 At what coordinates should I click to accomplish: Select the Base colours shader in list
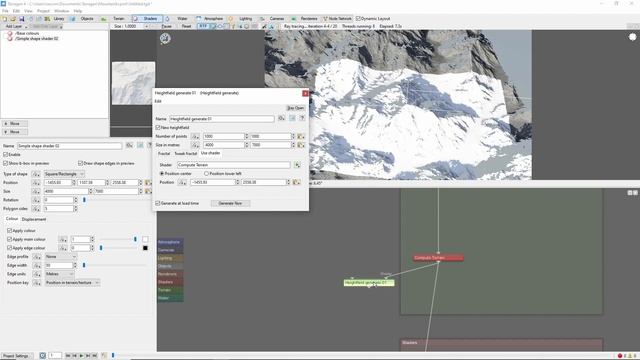pos(27,33)
